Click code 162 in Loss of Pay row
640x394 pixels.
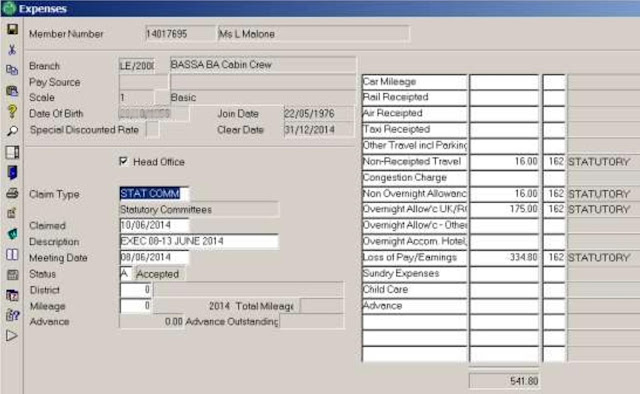[x=554, y=258]
